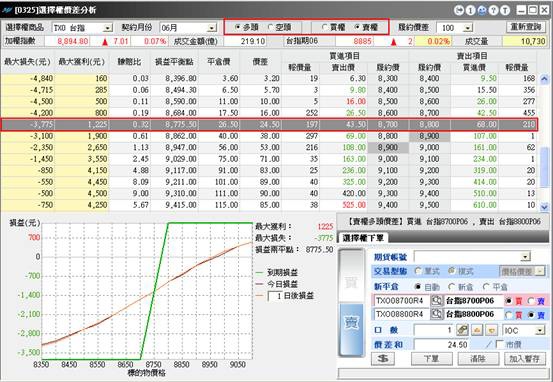The width and height of the screenshot is (553, 382).
Task: Open symbol lookup for TXO08800R4
Action: [437, 314]
